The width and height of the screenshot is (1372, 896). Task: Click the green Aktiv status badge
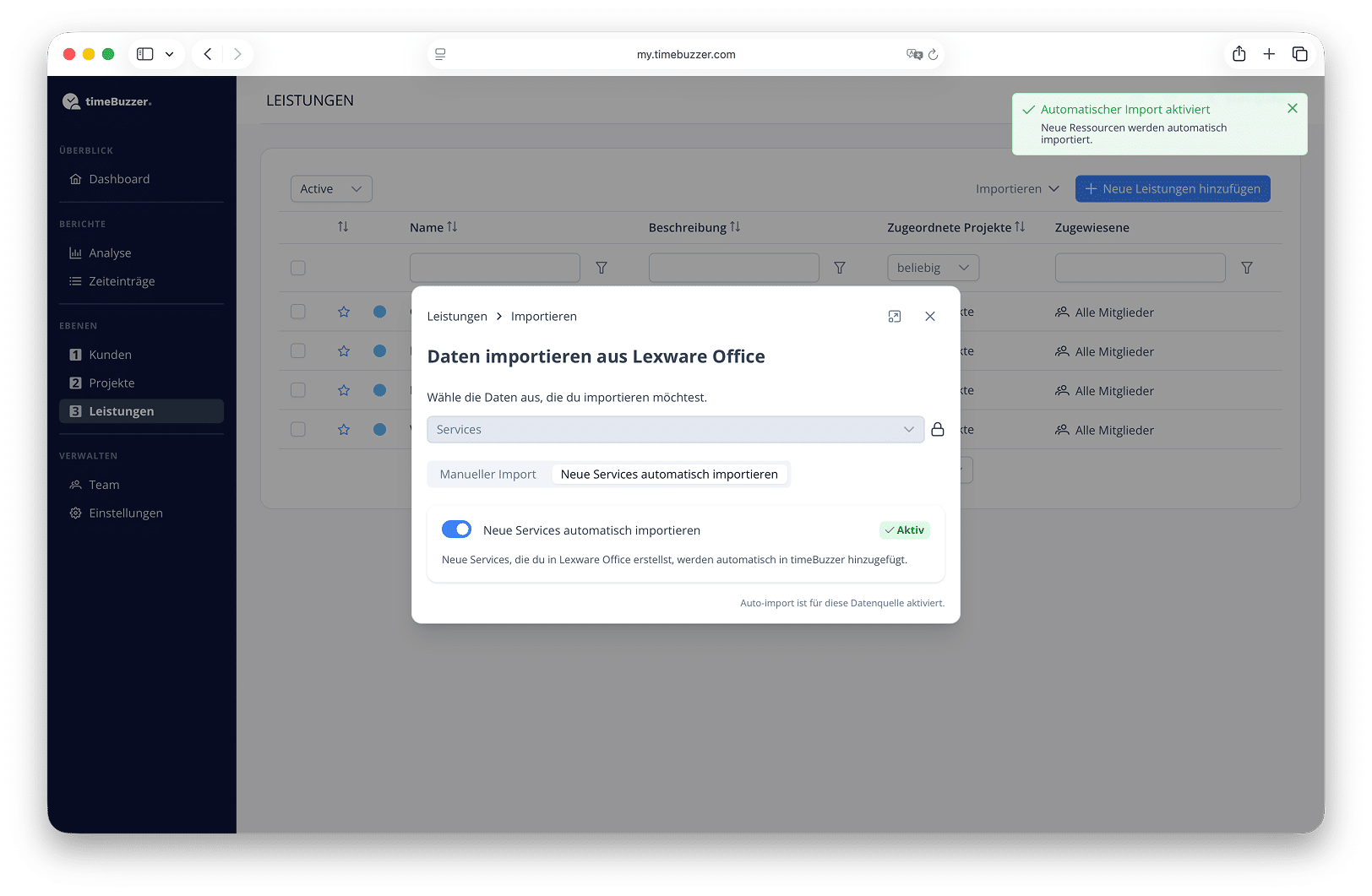(x=905, y=530)
